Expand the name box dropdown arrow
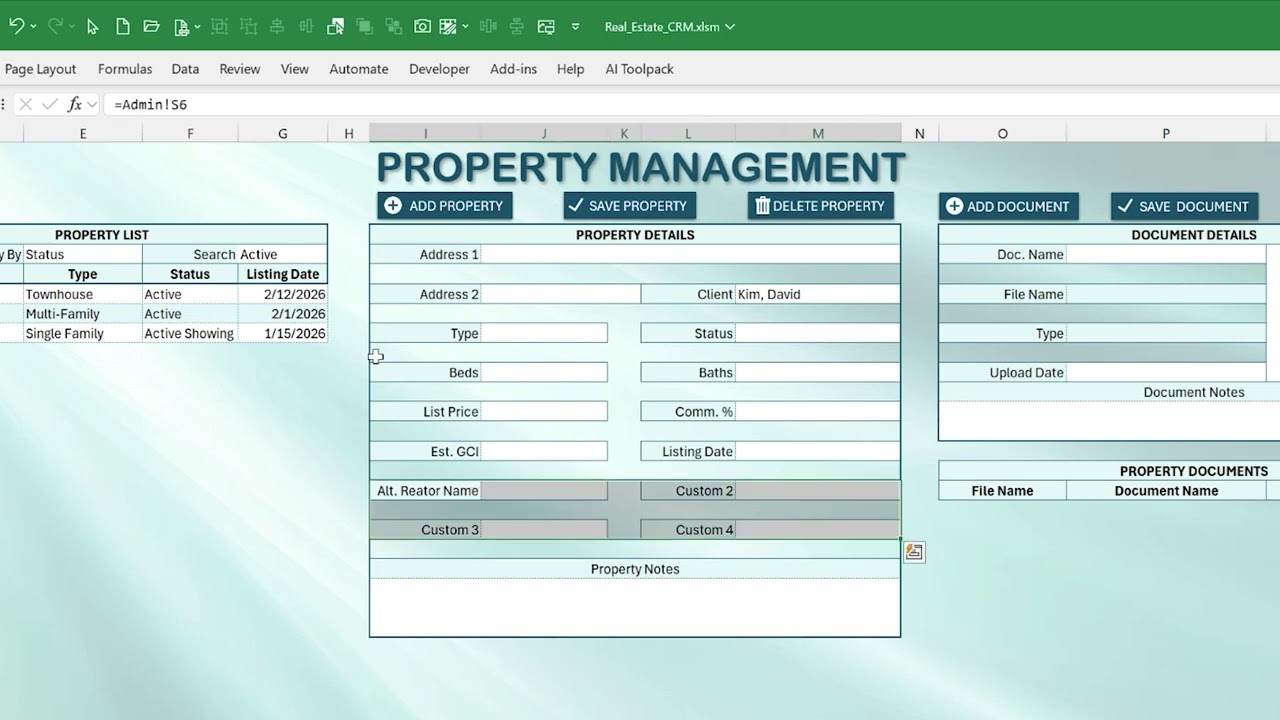This screenshot has height=720, width=1280. [x=92, y=104]
